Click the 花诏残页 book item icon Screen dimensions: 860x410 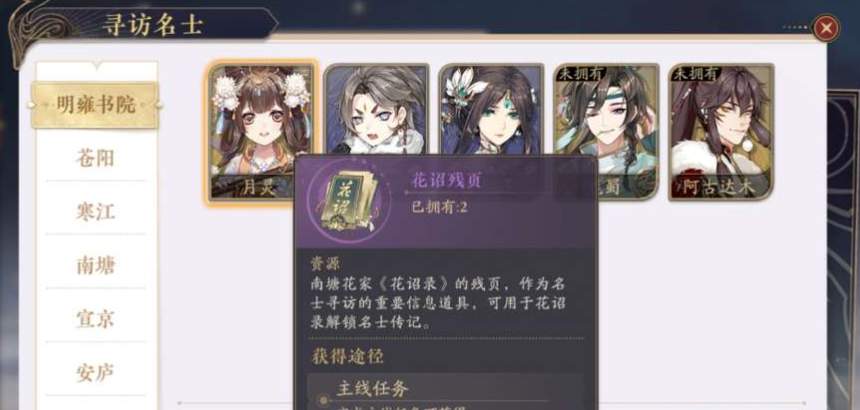click(349, 200)
